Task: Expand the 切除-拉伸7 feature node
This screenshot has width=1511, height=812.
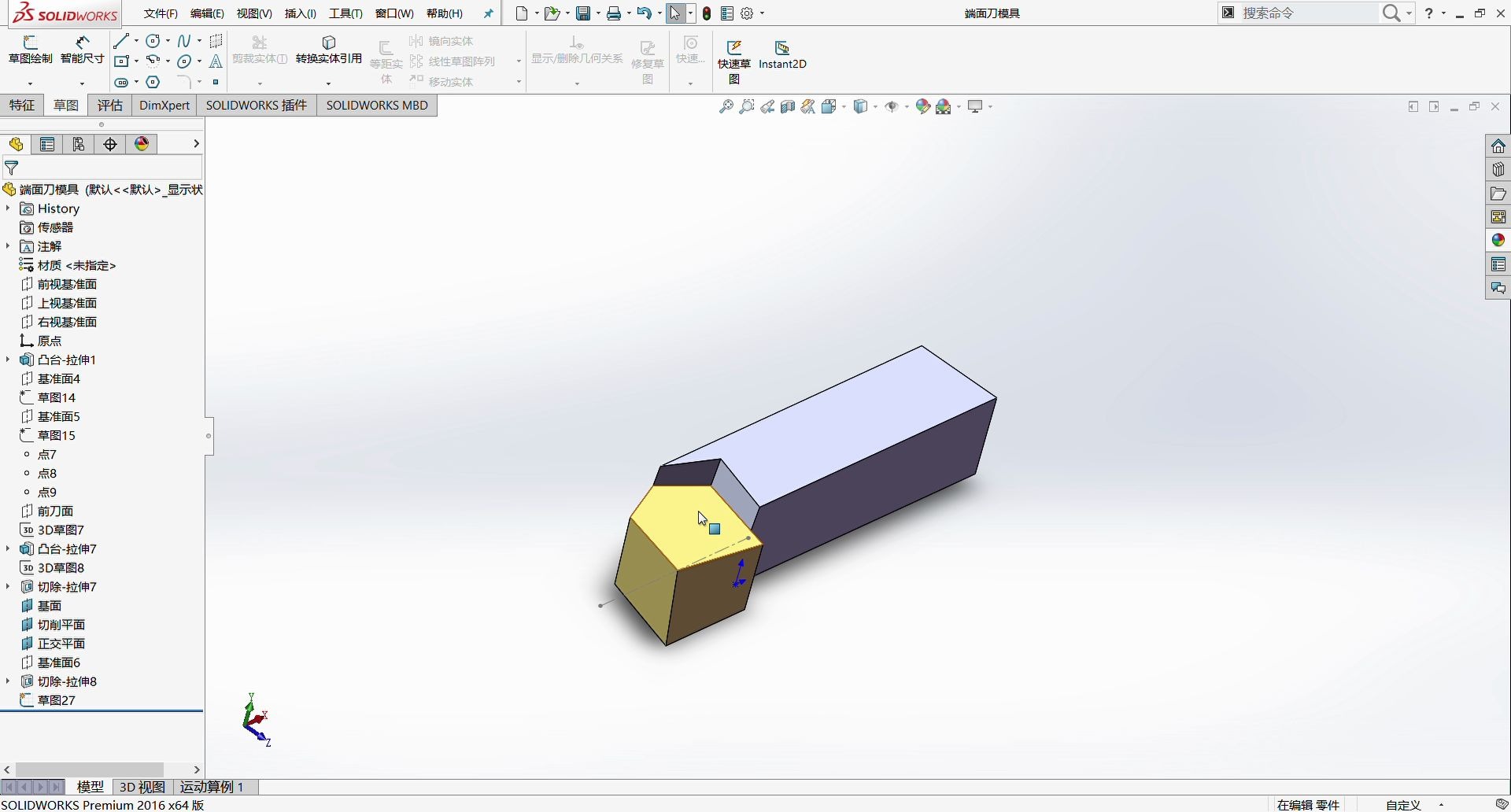Action: pyautogui.click(x=8, y=586)
